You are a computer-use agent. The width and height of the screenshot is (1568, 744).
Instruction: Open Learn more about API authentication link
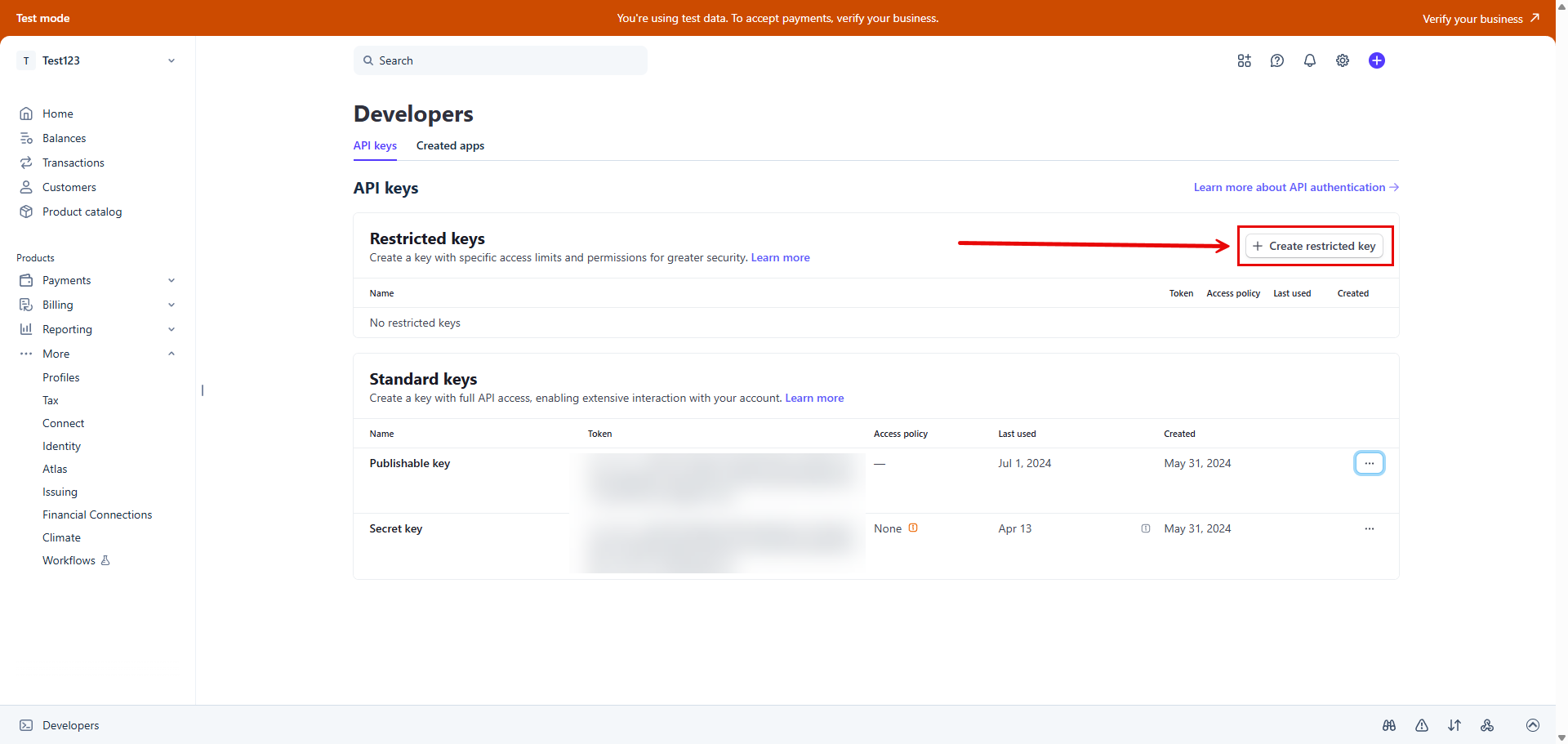click(x=1295, y=187)
